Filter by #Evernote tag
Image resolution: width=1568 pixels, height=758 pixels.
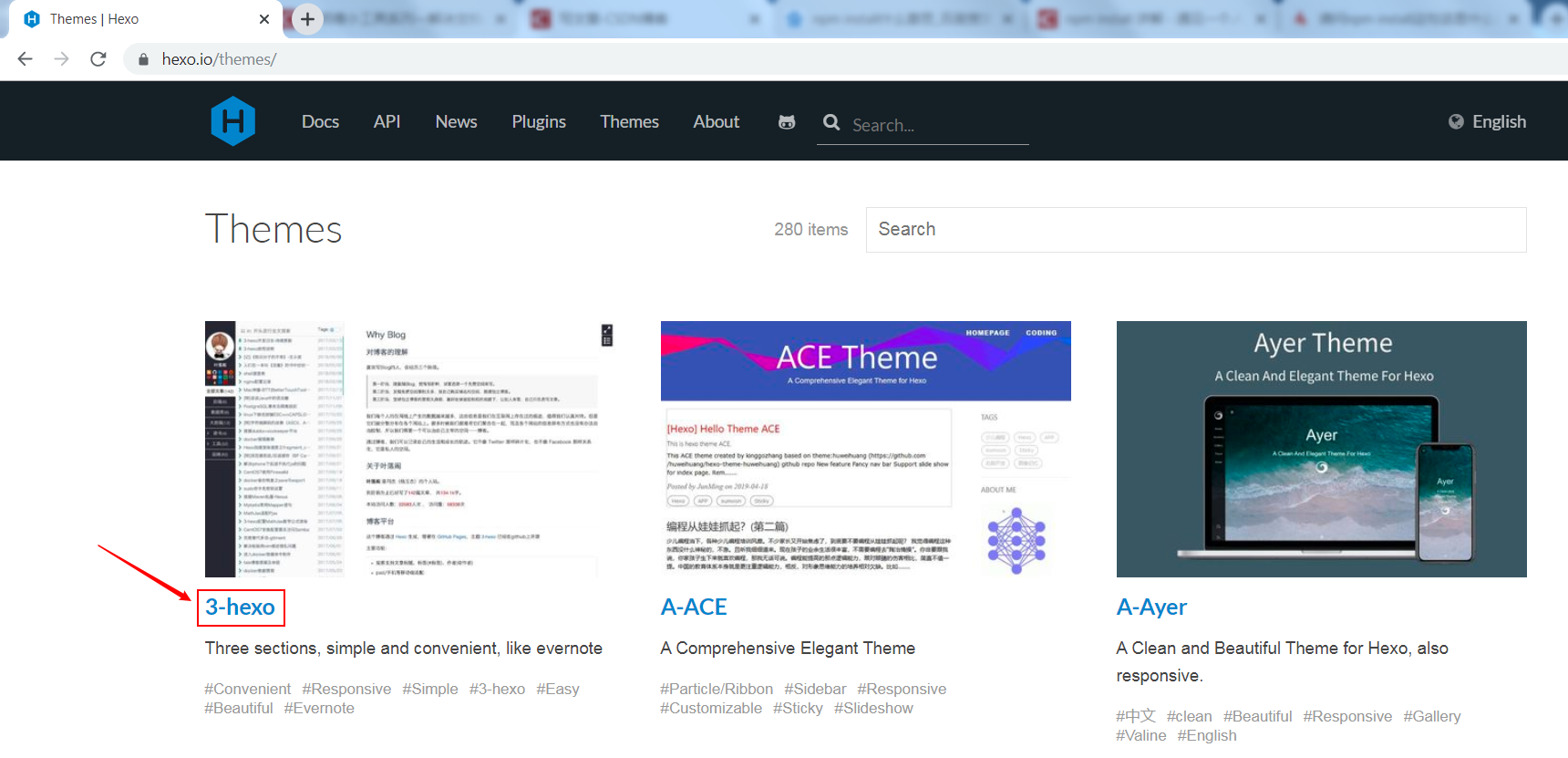point(319,708)
